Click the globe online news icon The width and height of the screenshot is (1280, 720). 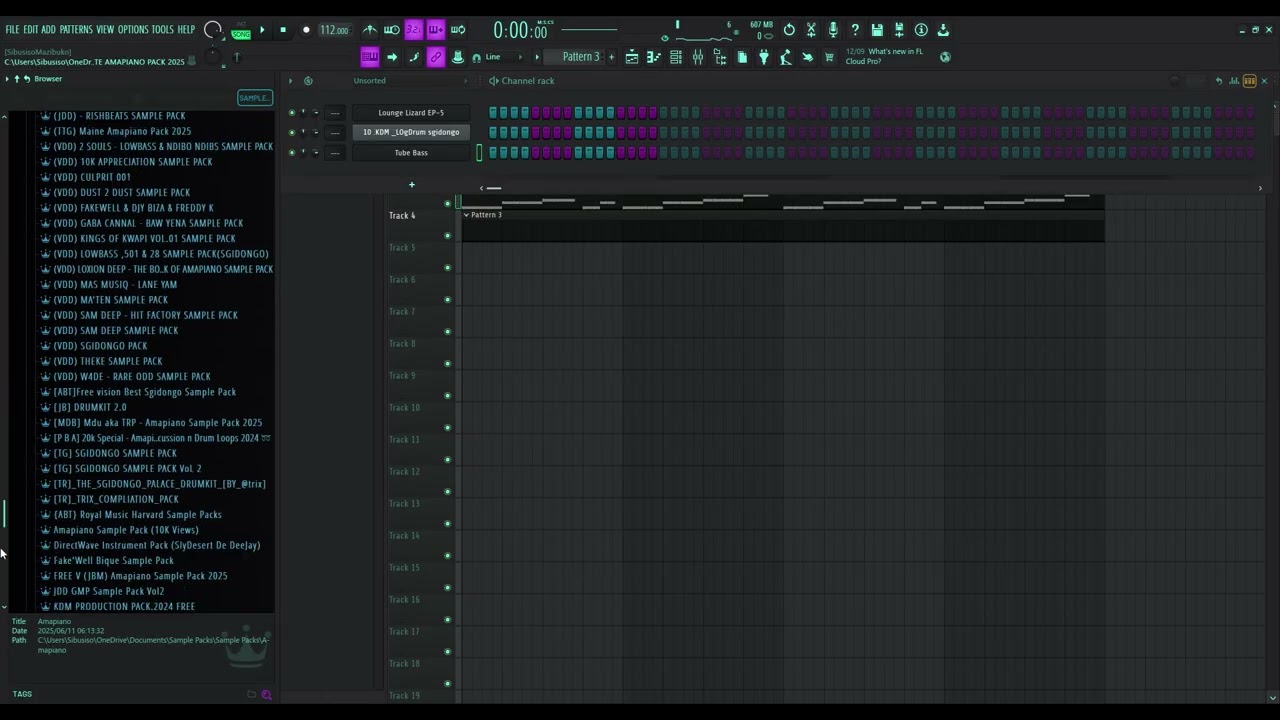coord(945,57)
